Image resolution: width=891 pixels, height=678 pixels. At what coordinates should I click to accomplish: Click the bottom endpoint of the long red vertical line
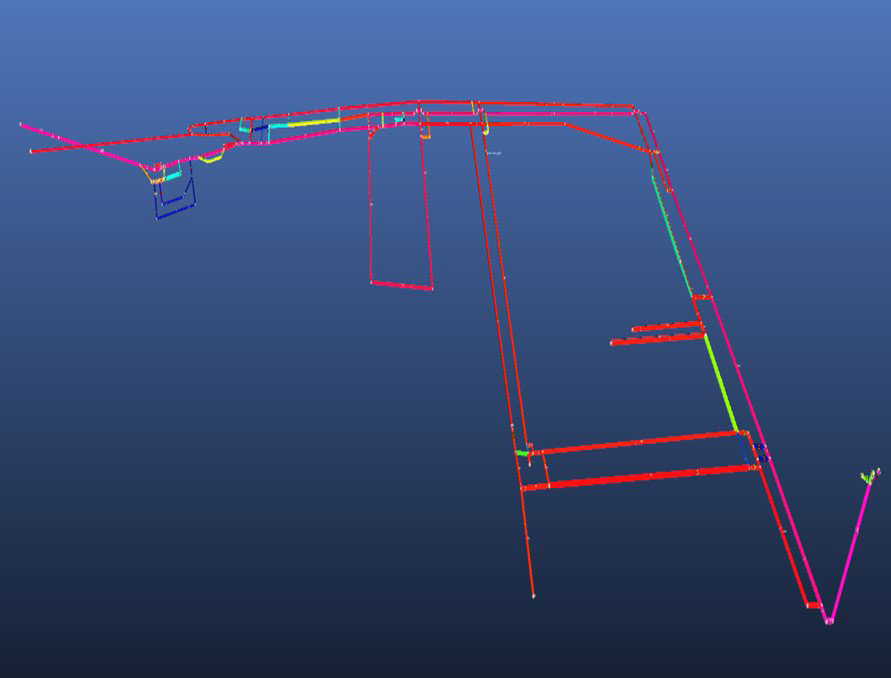click(x=534, y=596)
